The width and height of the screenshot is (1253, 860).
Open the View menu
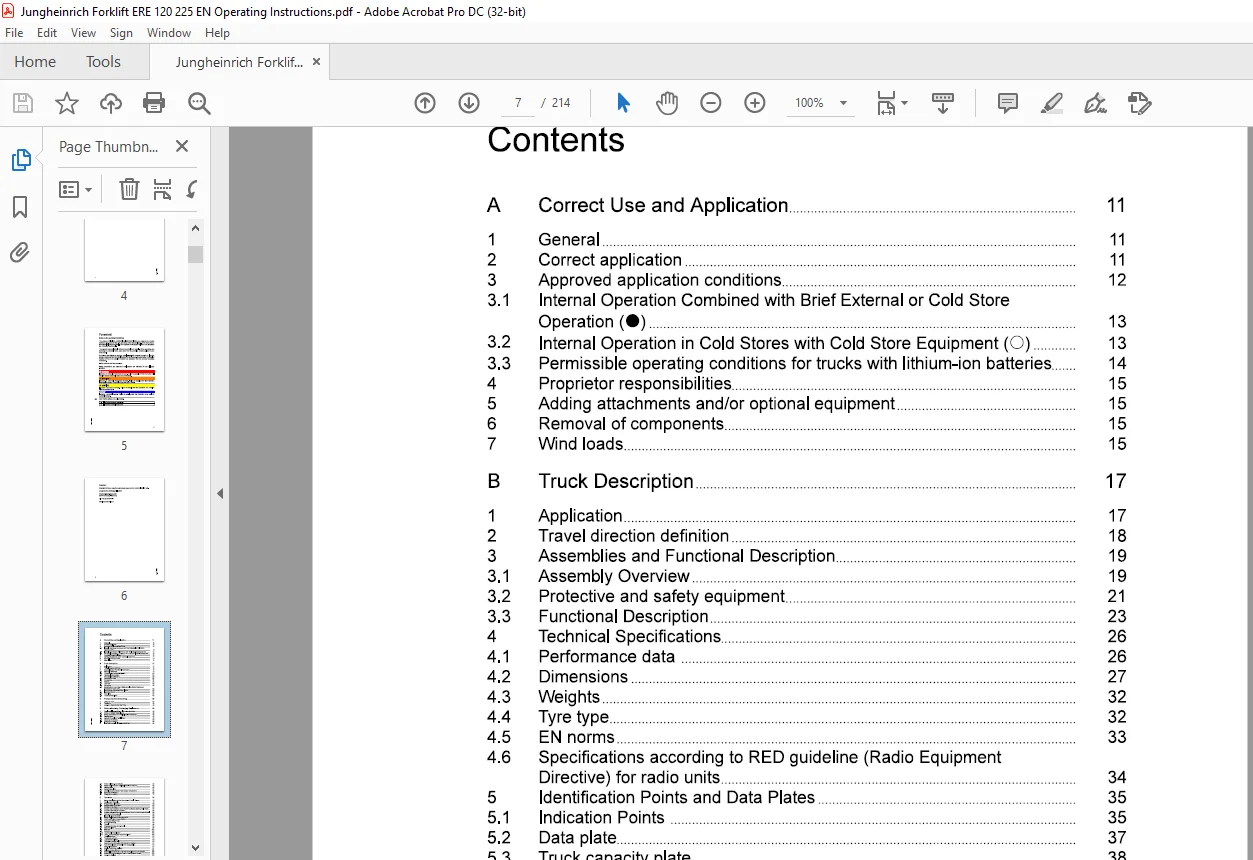(84, 33)
